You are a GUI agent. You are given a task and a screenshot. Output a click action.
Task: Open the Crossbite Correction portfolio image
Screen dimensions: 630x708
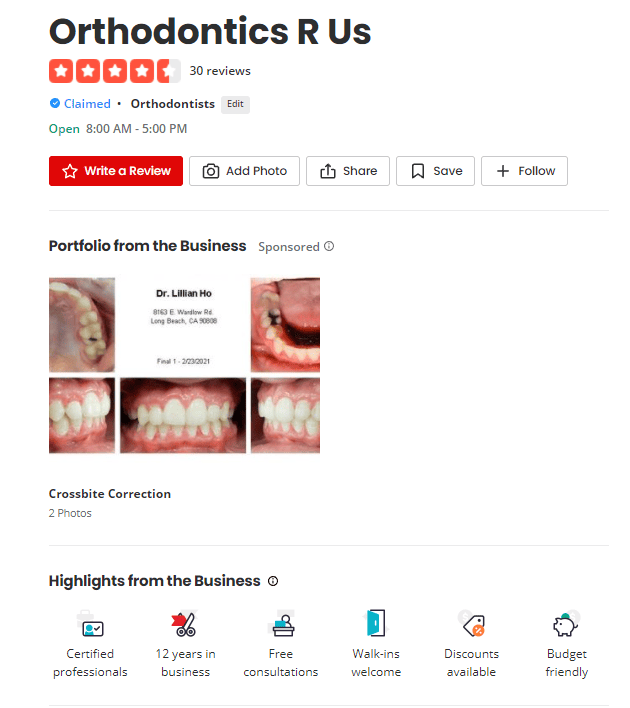[x=184, y=365]
